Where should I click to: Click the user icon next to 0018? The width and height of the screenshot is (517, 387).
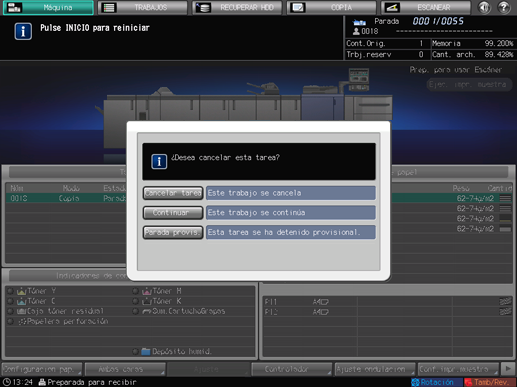356,31
